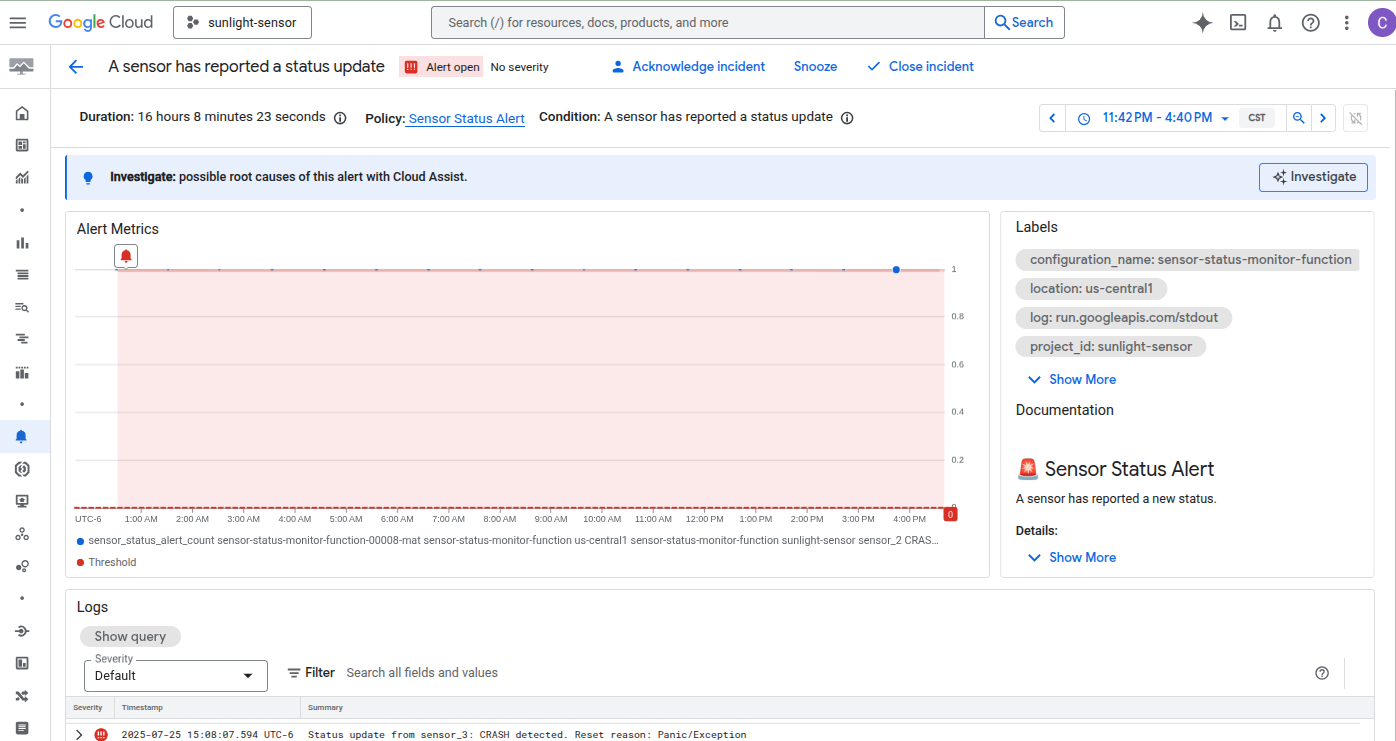The height and width of the screenshot is (741, 1396).
Task: Click the zoom reset magnifier icon
Action: pyautogui.click(x=1298, y=118)
